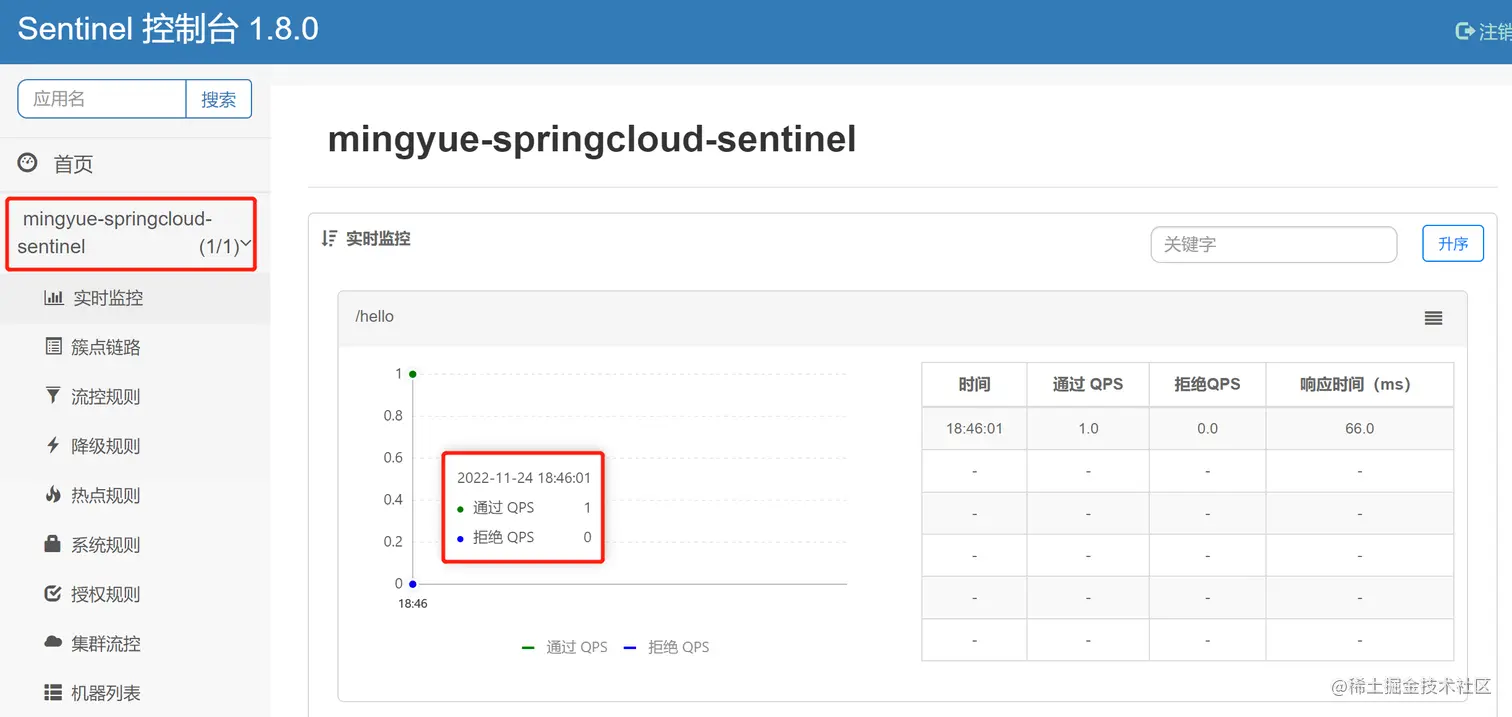Collapse the mingyue-springcloud-sentinel app chevron
This screenshot has height=717, width=1512.
[x=245, y=243]
